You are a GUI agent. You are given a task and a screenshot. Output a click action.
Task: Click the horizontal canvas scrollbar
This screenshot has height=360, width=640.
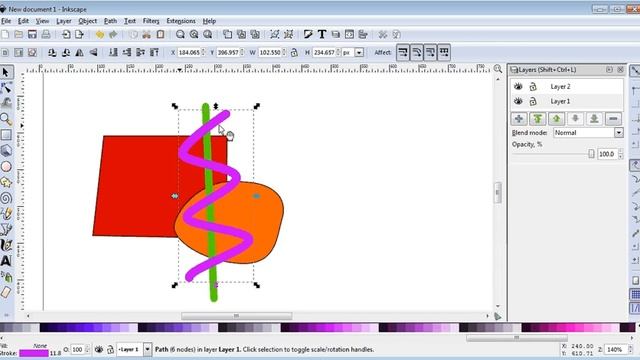236,316
